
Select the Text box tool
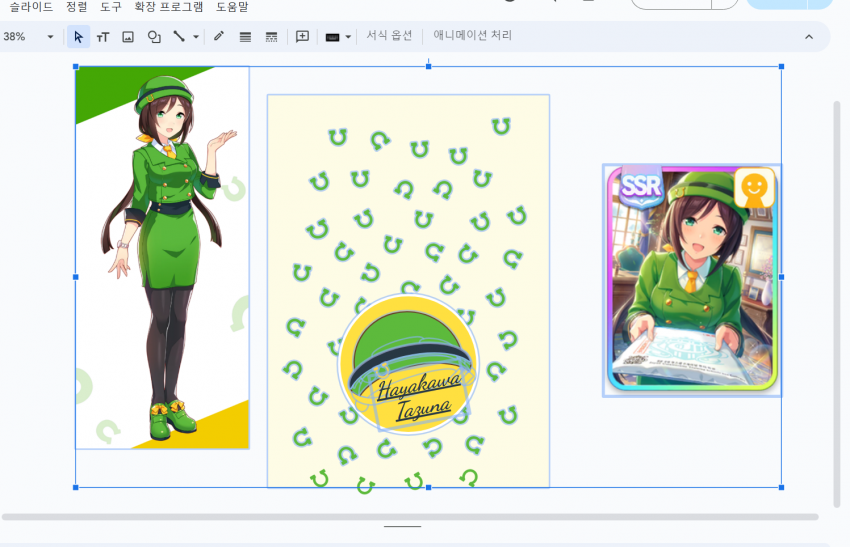(103, 37)
